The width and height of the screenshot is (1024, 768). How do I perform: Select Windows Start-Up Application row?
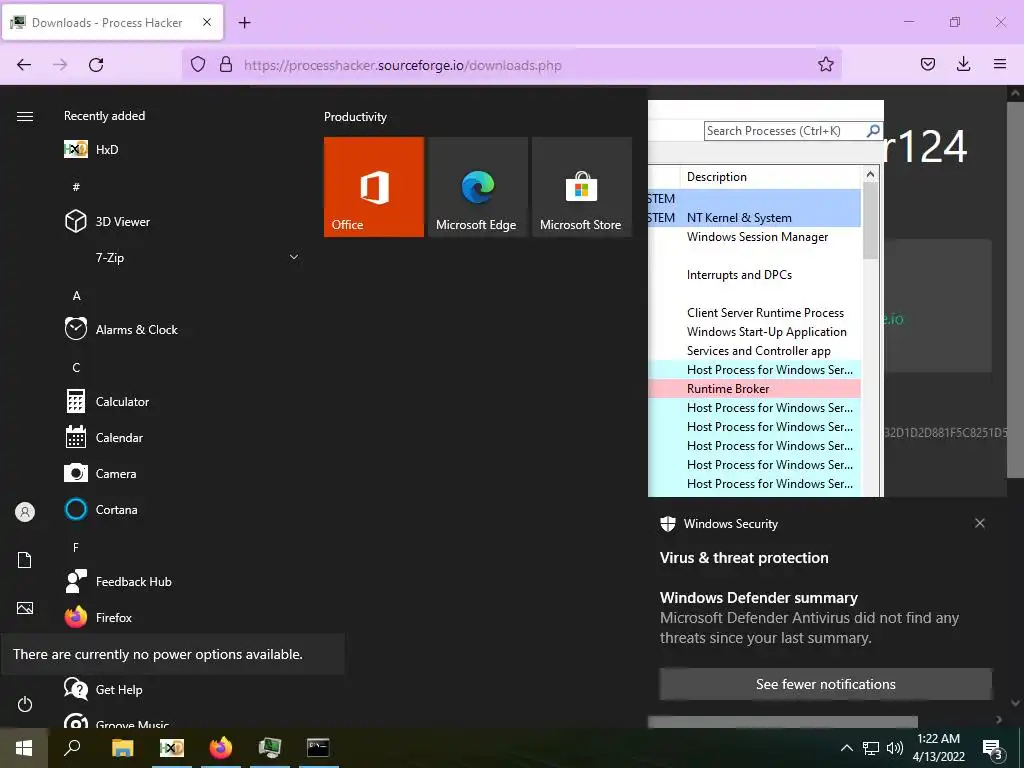tap(754, 331)
